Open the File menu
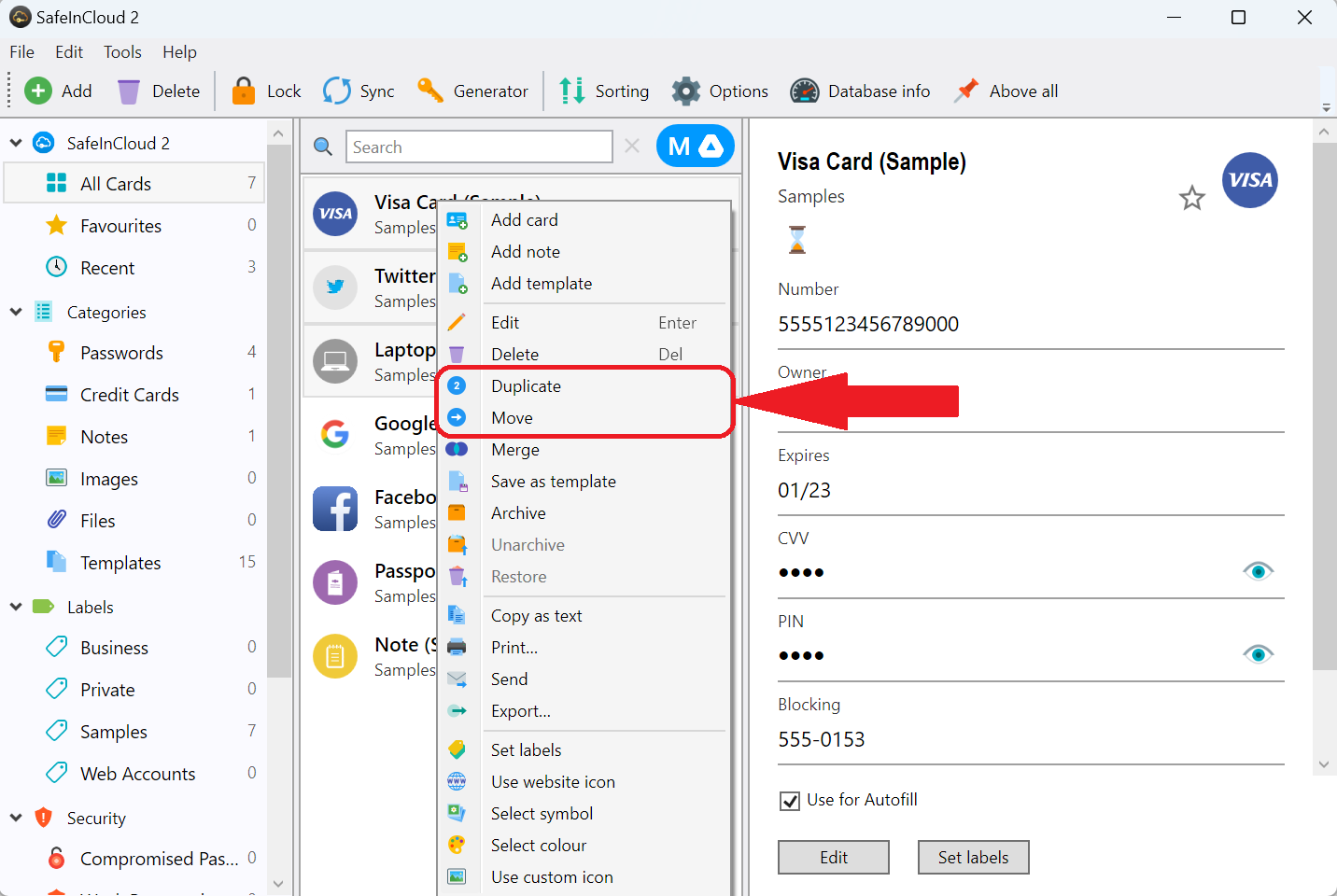 (x=22, y=52)
